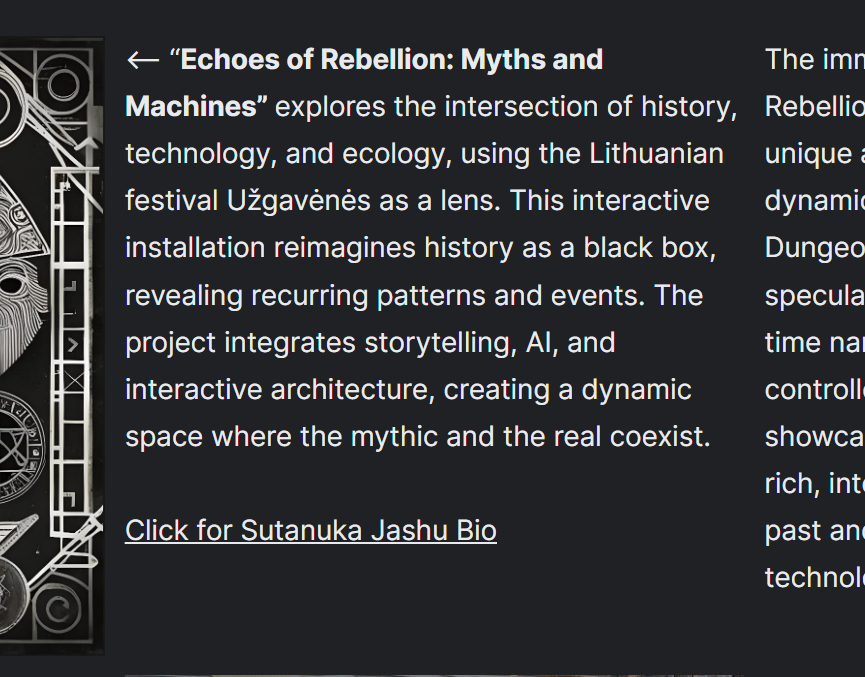Click the line ending with real coexist
This screenshot has width=865, height=677.
[418, 437]
